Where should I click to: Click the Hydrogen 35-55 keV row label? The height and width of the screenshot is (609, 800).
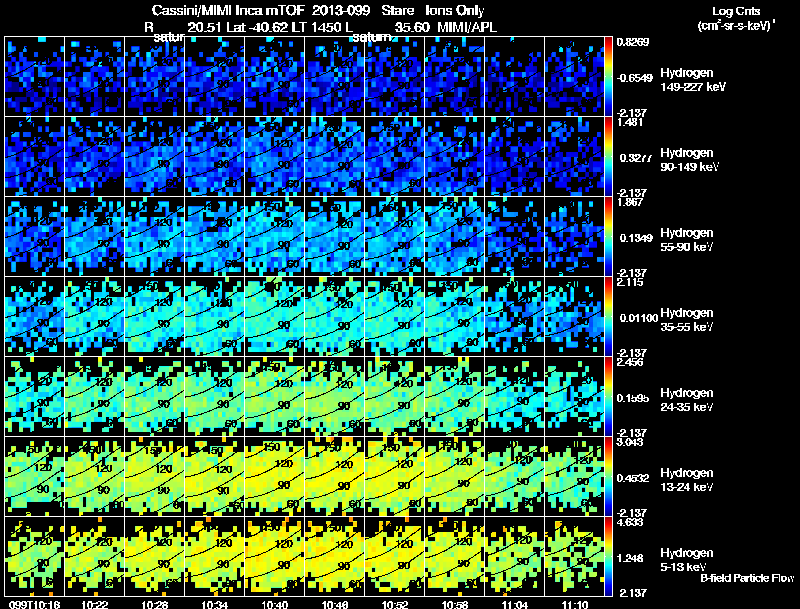point(687,320)
